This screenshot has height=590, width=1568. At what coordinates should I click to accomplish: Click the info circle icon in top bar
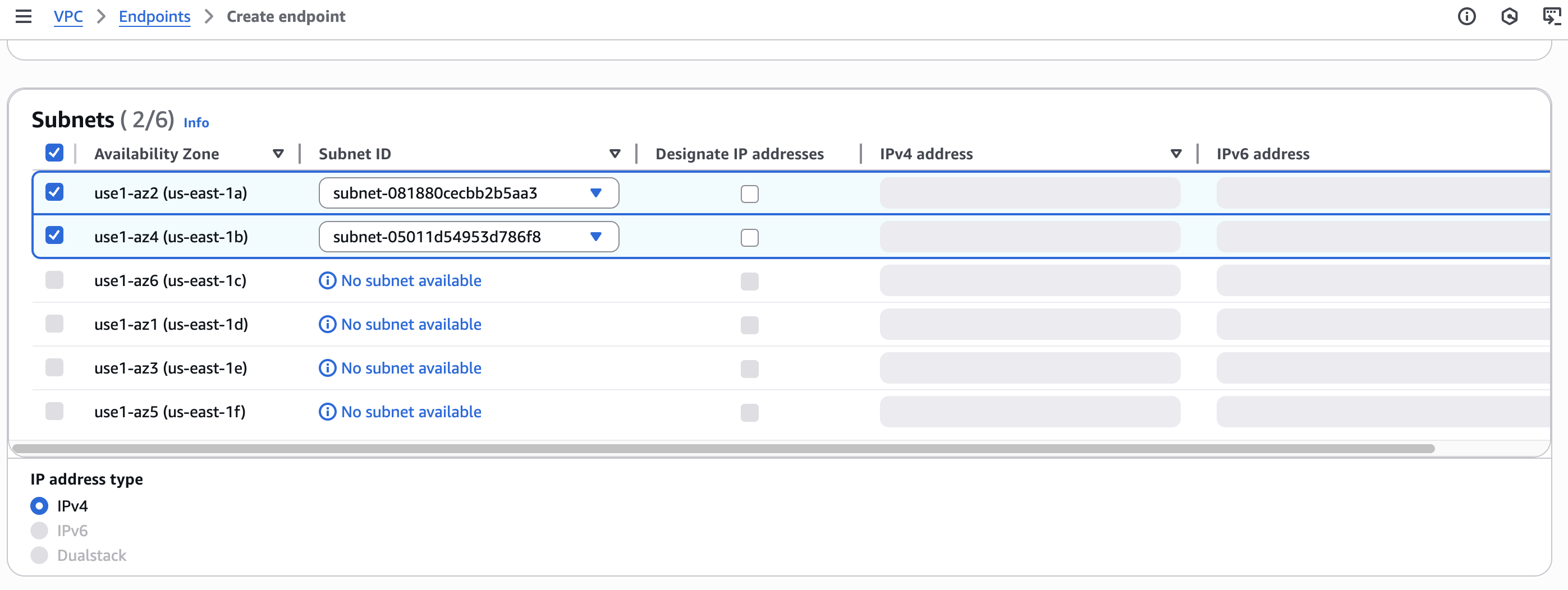tap(1466, 16)
